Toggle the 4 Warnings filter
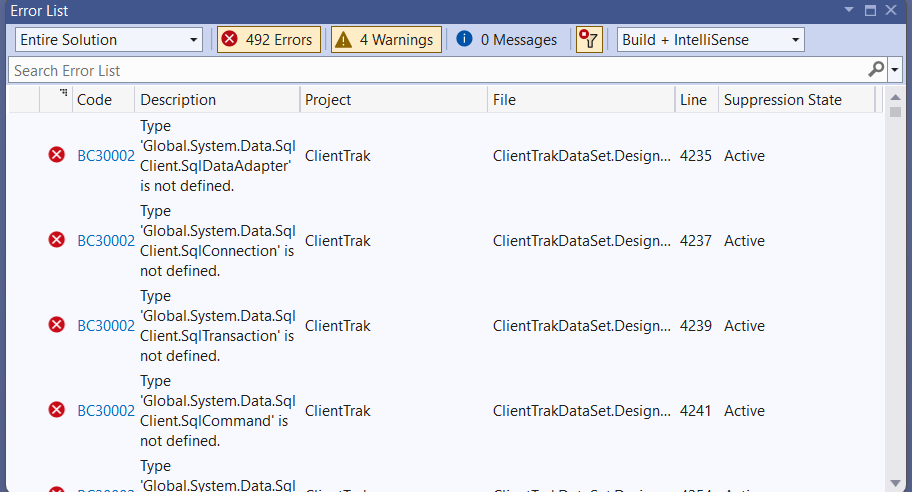Screen dimensions: 912x492 pyautogui.click(x=386, y=40)
